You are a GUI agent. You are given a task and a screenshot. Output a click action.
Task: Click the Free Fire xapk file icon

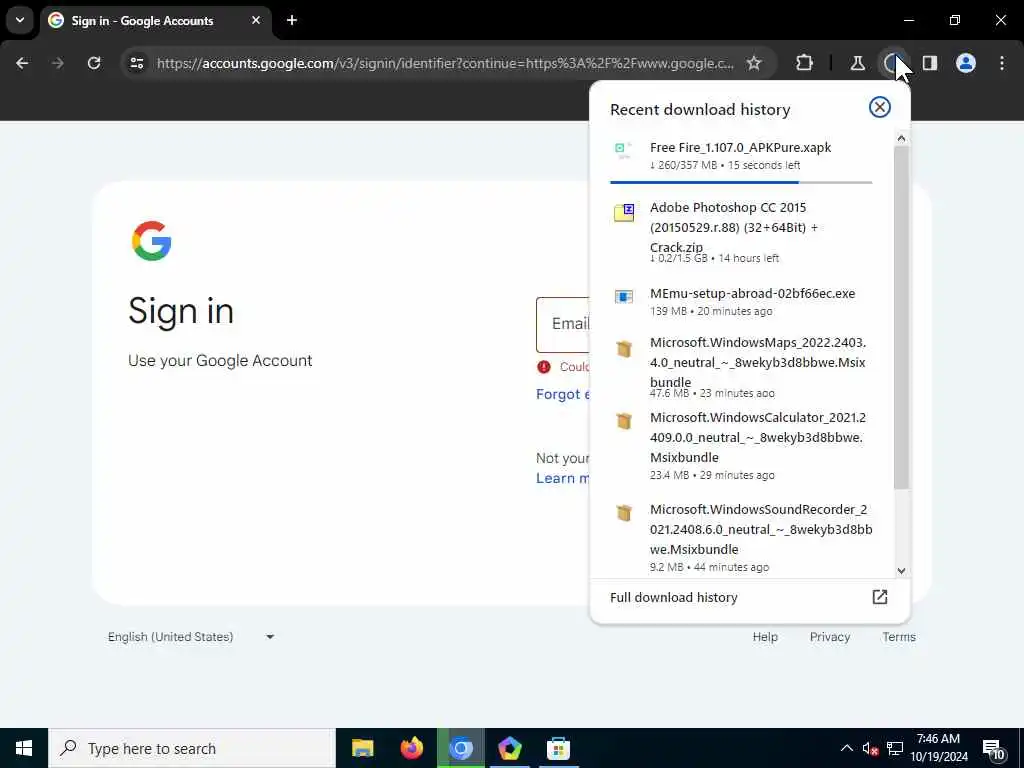(x=624, y=151)
